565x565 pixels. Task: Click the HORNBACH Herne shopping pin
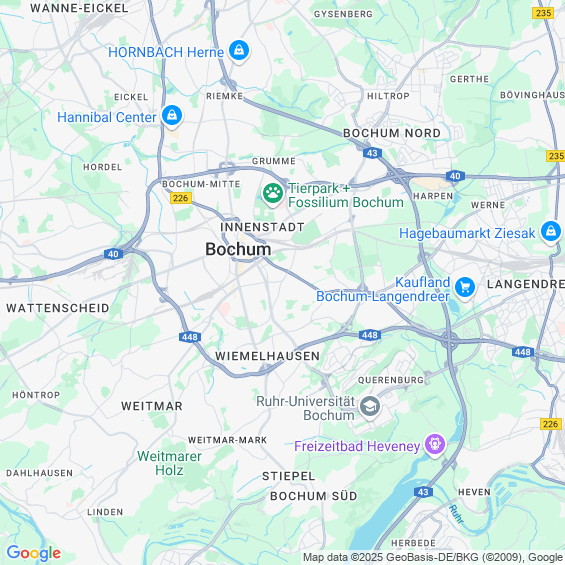[x=239, y=51]
